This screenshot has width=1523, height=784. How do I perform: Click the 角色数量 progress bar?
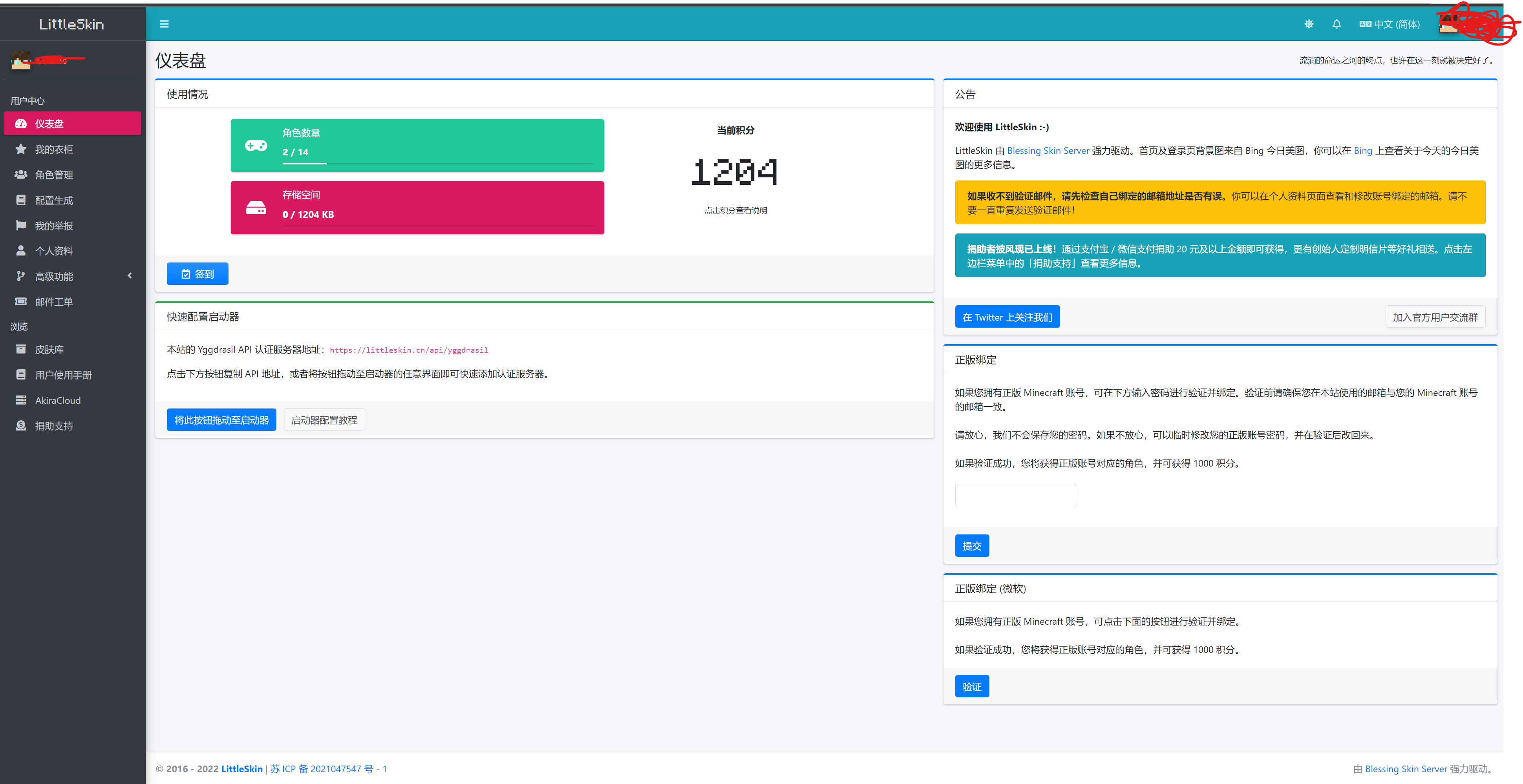(x=437, y=163)
